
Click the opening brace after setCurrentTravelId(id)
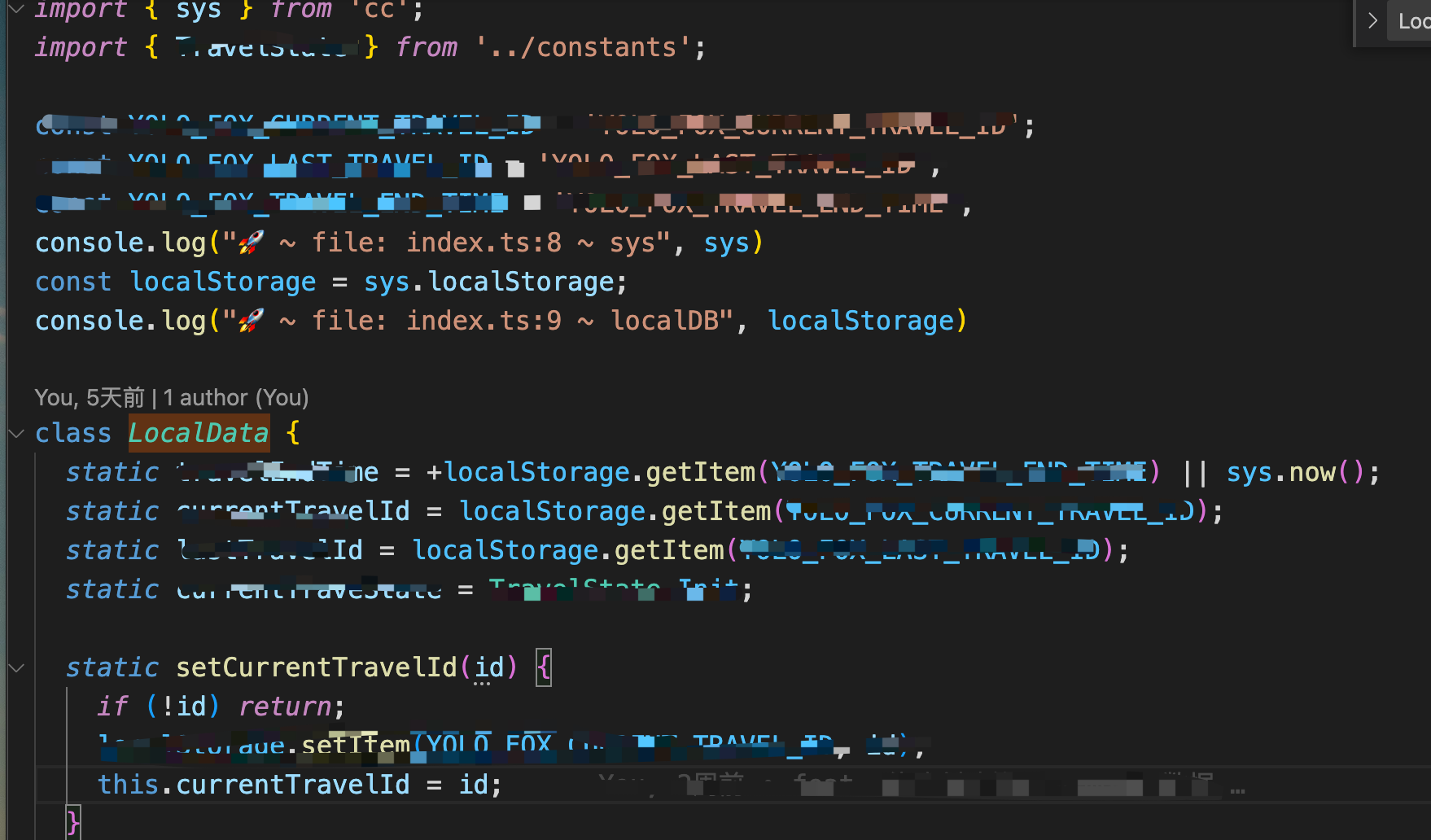544,668
